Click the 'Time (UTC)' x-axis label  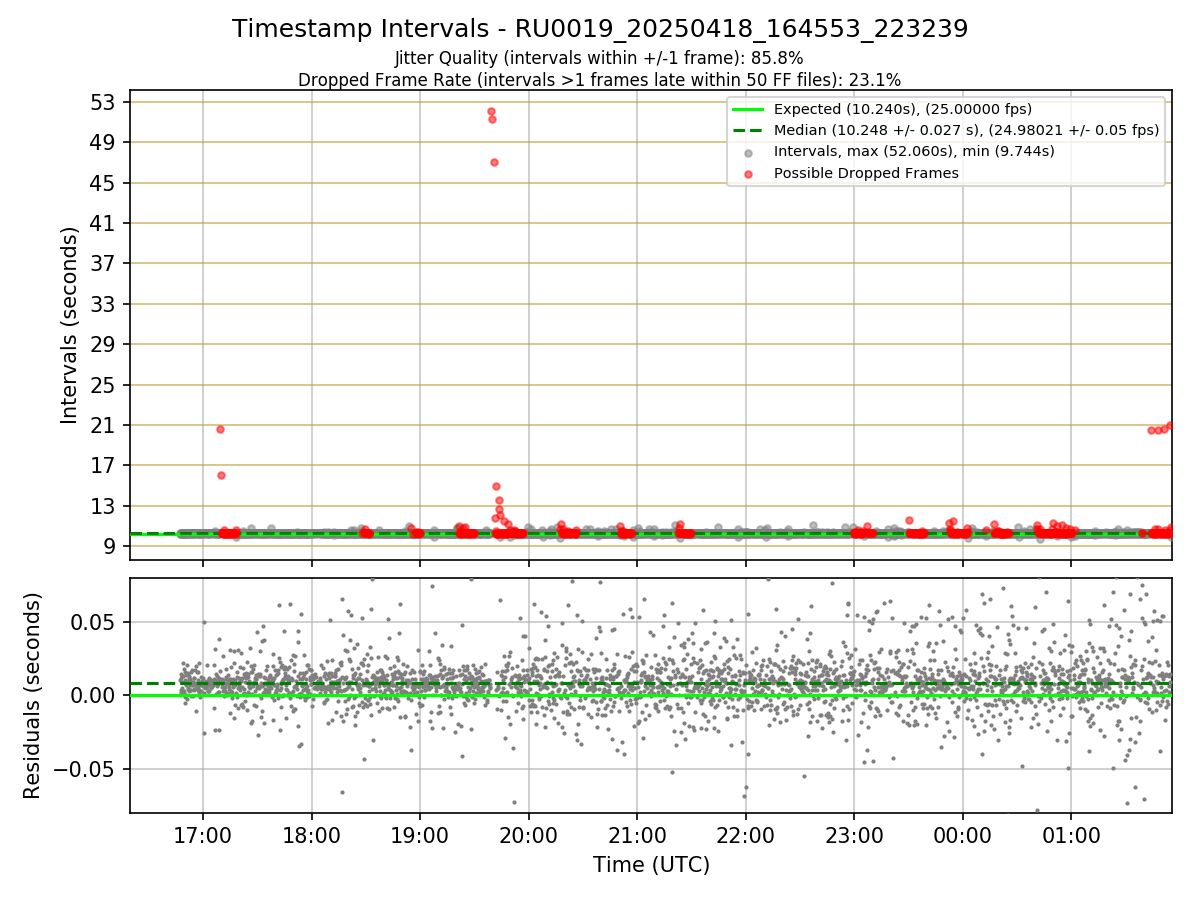[x=651, y=864]
